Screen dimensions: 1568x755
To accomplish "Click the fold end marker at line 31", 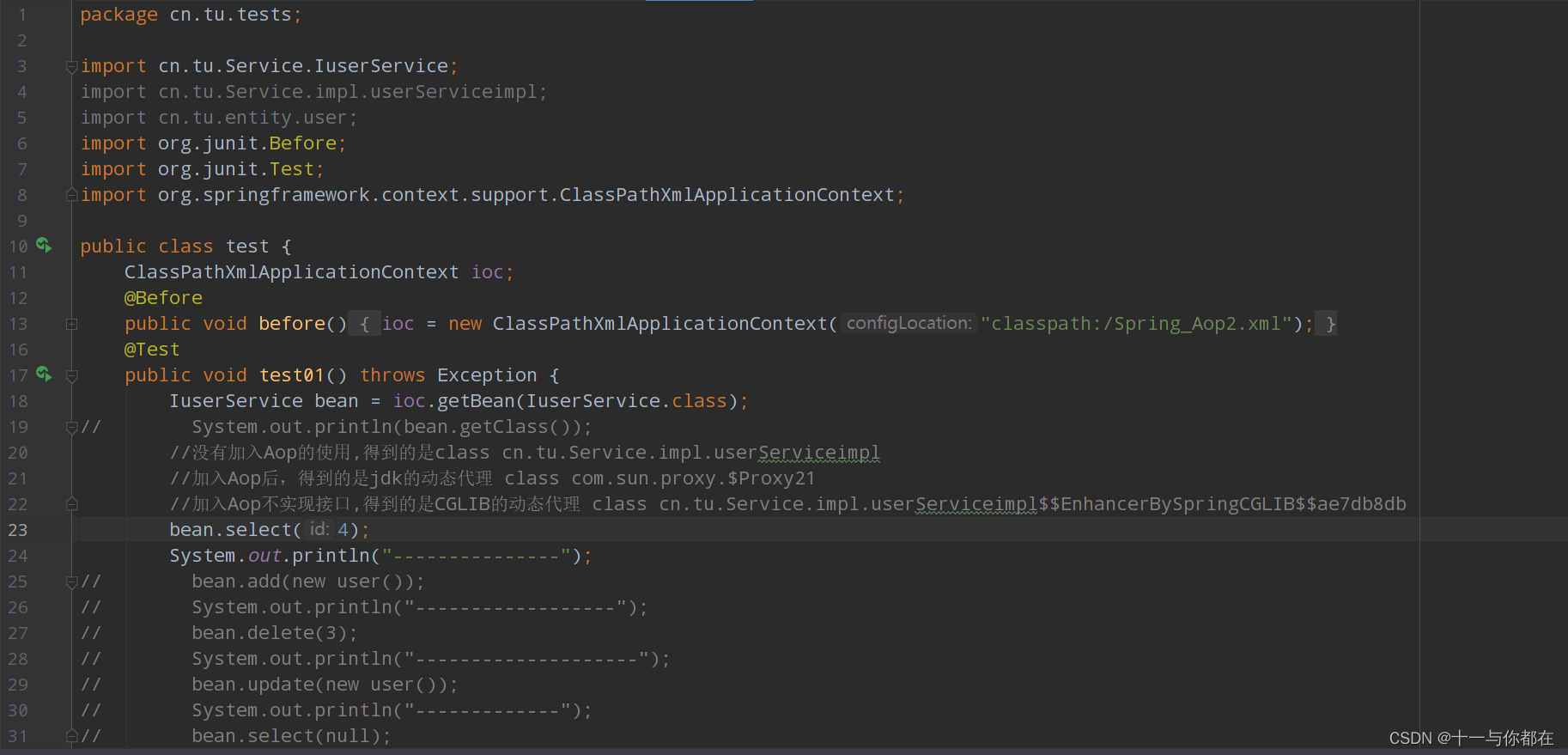I will click(x=72, y=736).
